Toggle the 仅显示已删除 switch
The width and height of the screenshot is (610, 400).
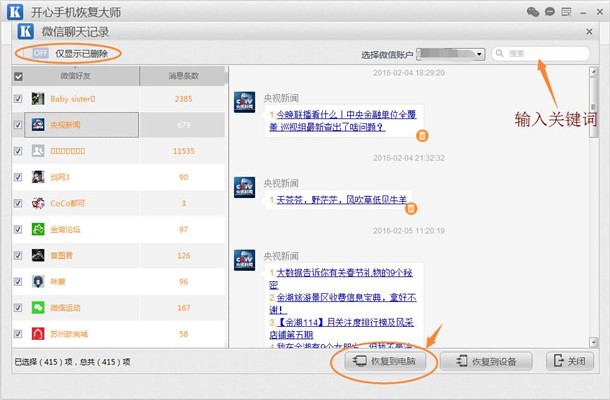click(40, 53)
